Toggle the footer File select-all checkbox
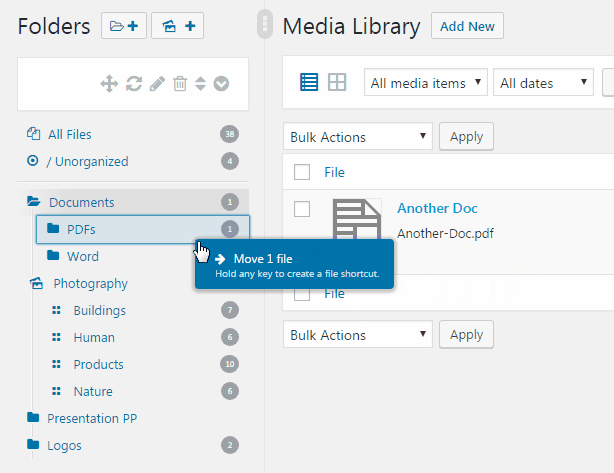 pyautogui.click(x=302, y=294)
